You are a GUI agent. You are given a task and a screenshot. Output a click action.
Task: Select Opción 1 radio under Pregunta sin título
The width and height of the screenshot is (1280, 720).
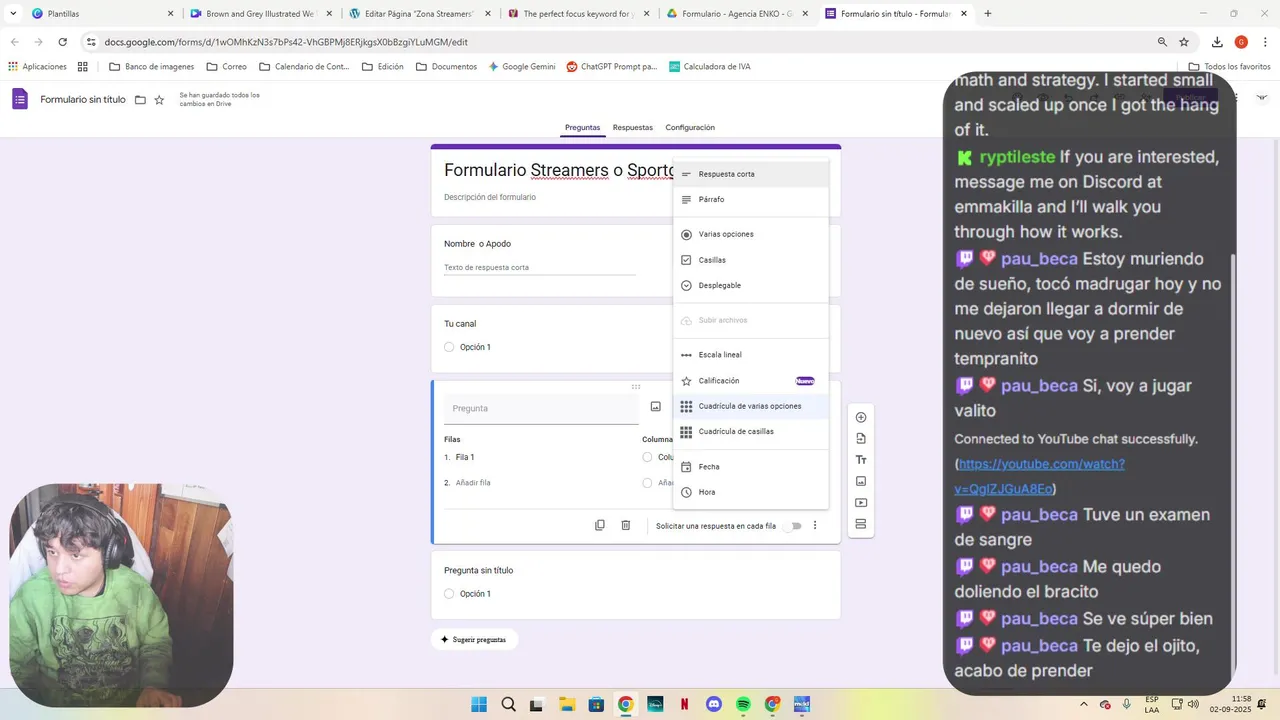pyautogui.click(x=449, y=594)
